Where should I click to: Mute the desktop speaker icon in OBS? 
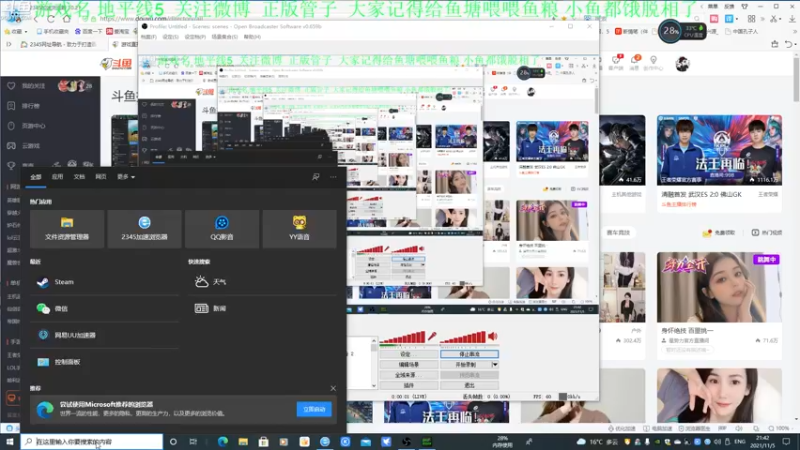492,336
